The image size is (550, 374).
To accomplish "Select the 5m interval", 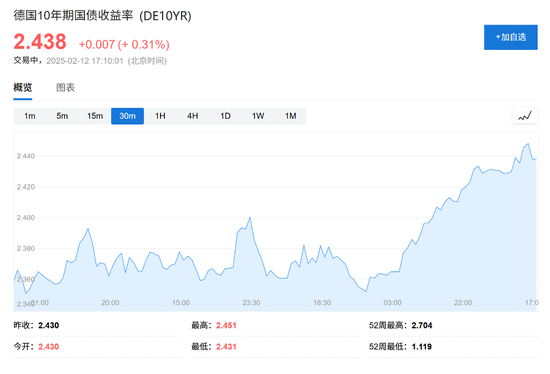I will [62, 116].
